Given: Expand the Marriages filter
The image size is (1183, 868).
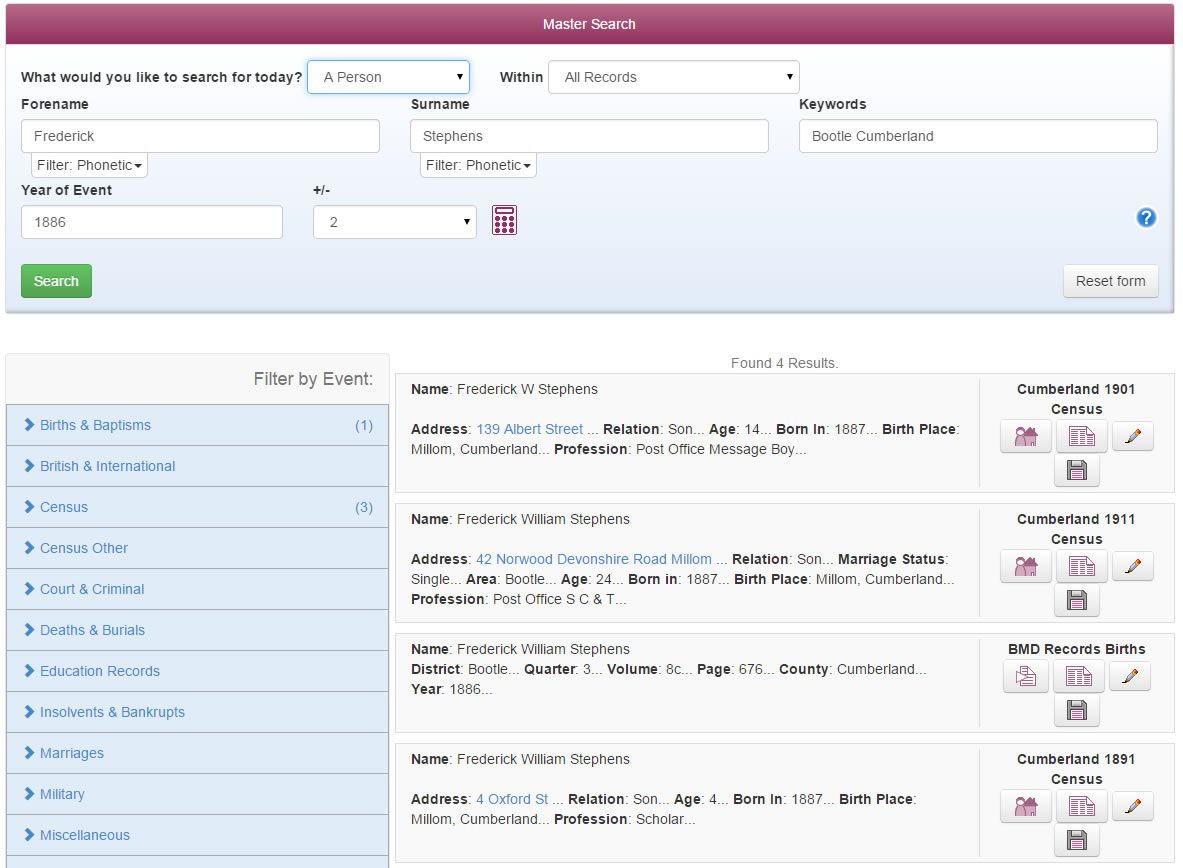Looking at the screenshot, I should [x=198, y=753].
